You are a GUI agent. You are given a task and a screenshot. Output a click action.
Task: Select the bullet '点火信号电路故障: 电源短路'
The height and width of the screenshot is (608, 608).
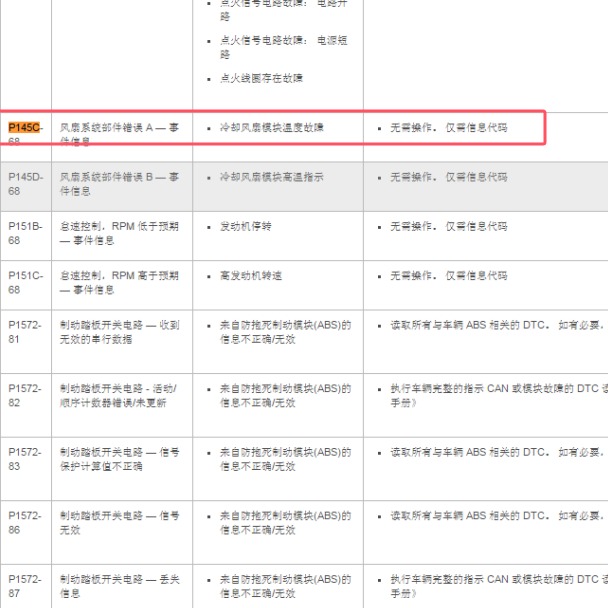click(x=283, y=47)
